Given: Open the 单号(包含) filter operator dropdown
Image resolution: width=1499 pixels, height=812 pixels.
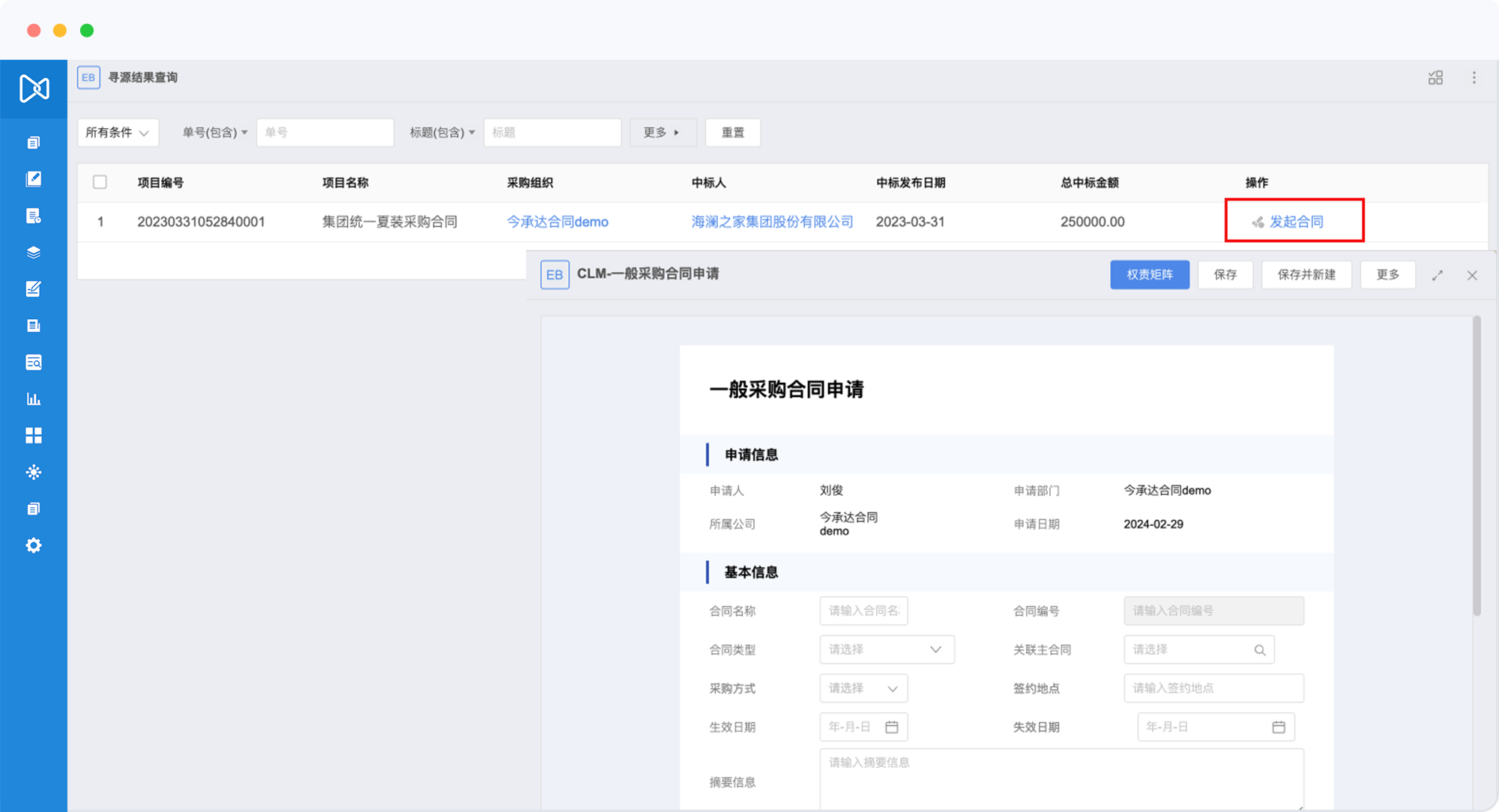Looking at the screenshot, I should click(215, 133).
